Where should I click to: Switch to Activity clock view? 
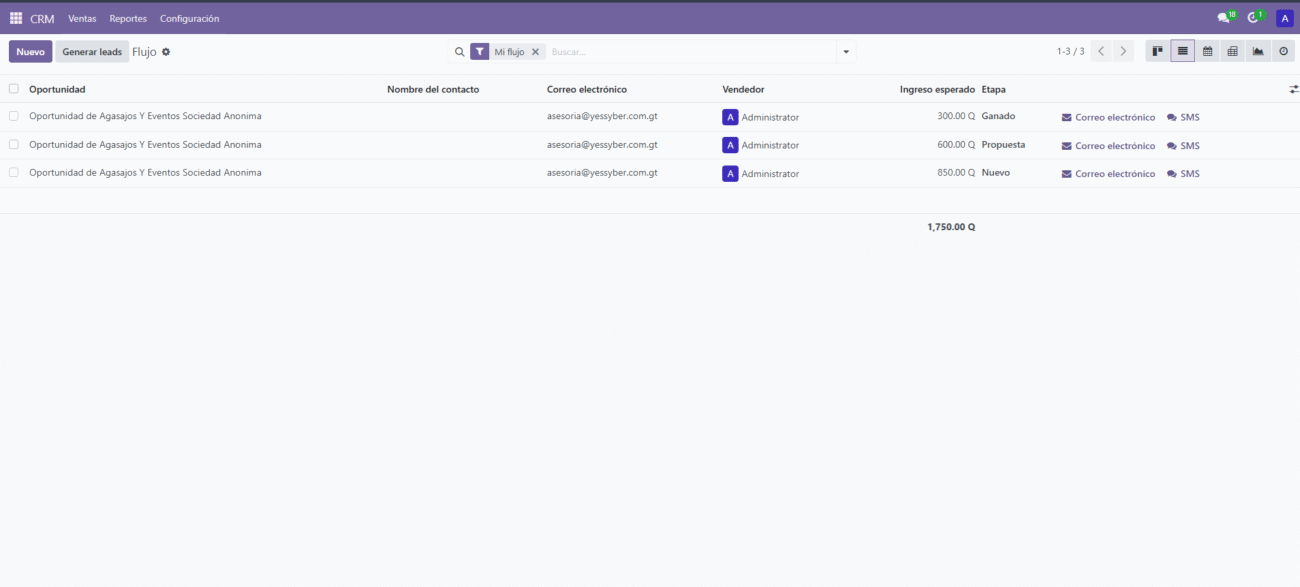tap(1284, 51)
